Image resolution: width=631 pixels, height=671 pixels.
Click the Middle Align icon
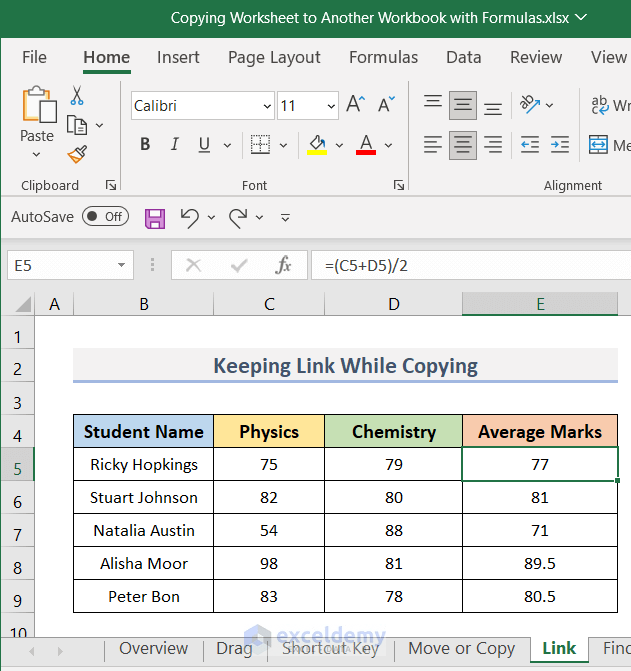463,105
